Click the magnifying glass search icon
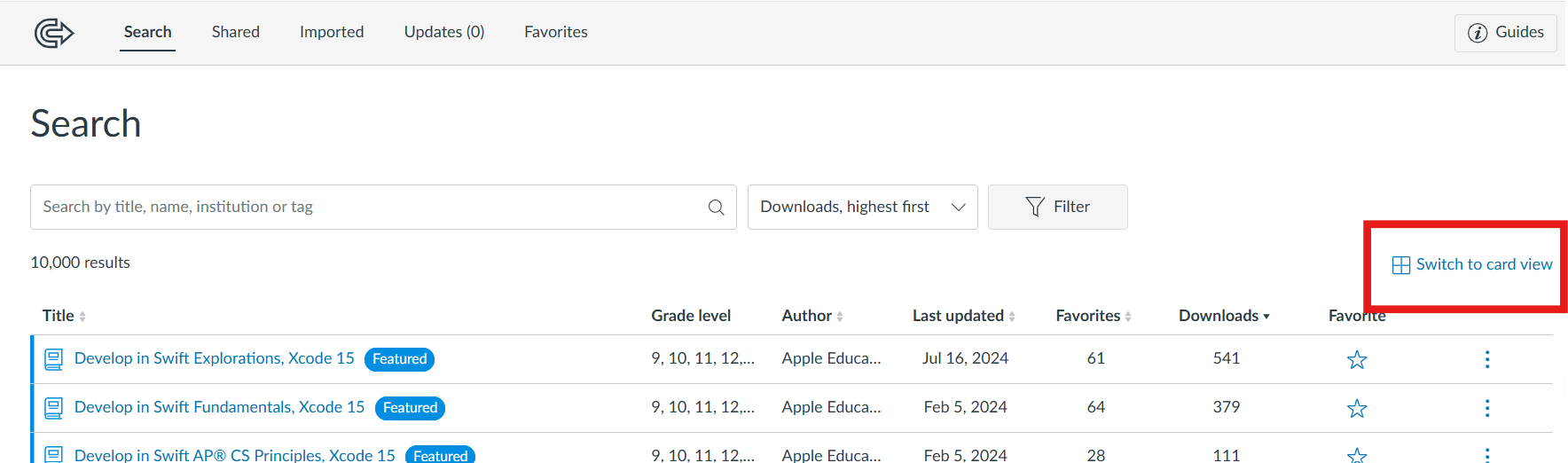This screenshot has height=463, width=1568. 716,208
